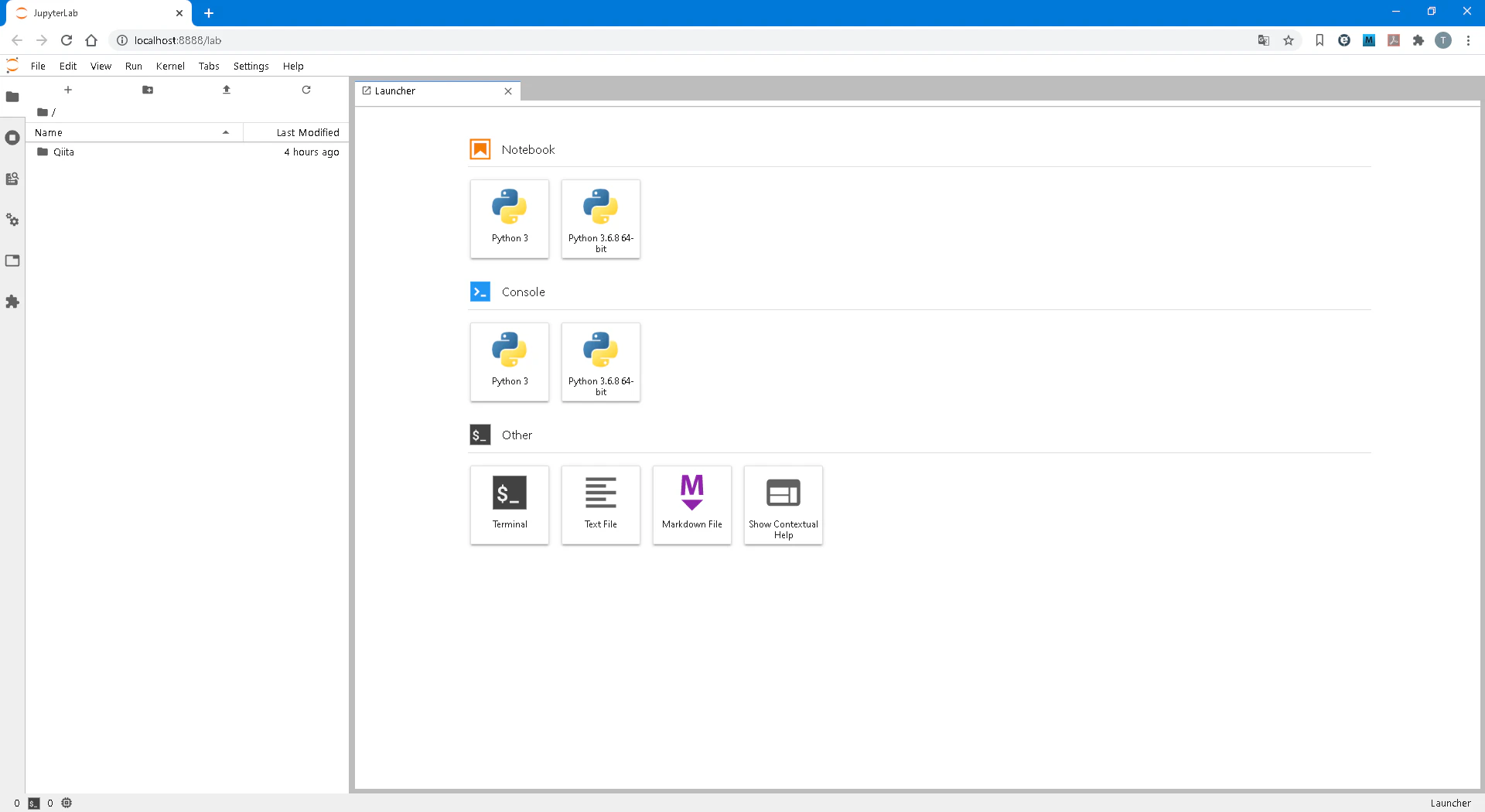Open the Tabs sidebar panel icon
The image size is (1485, 812).
(12, 261)
